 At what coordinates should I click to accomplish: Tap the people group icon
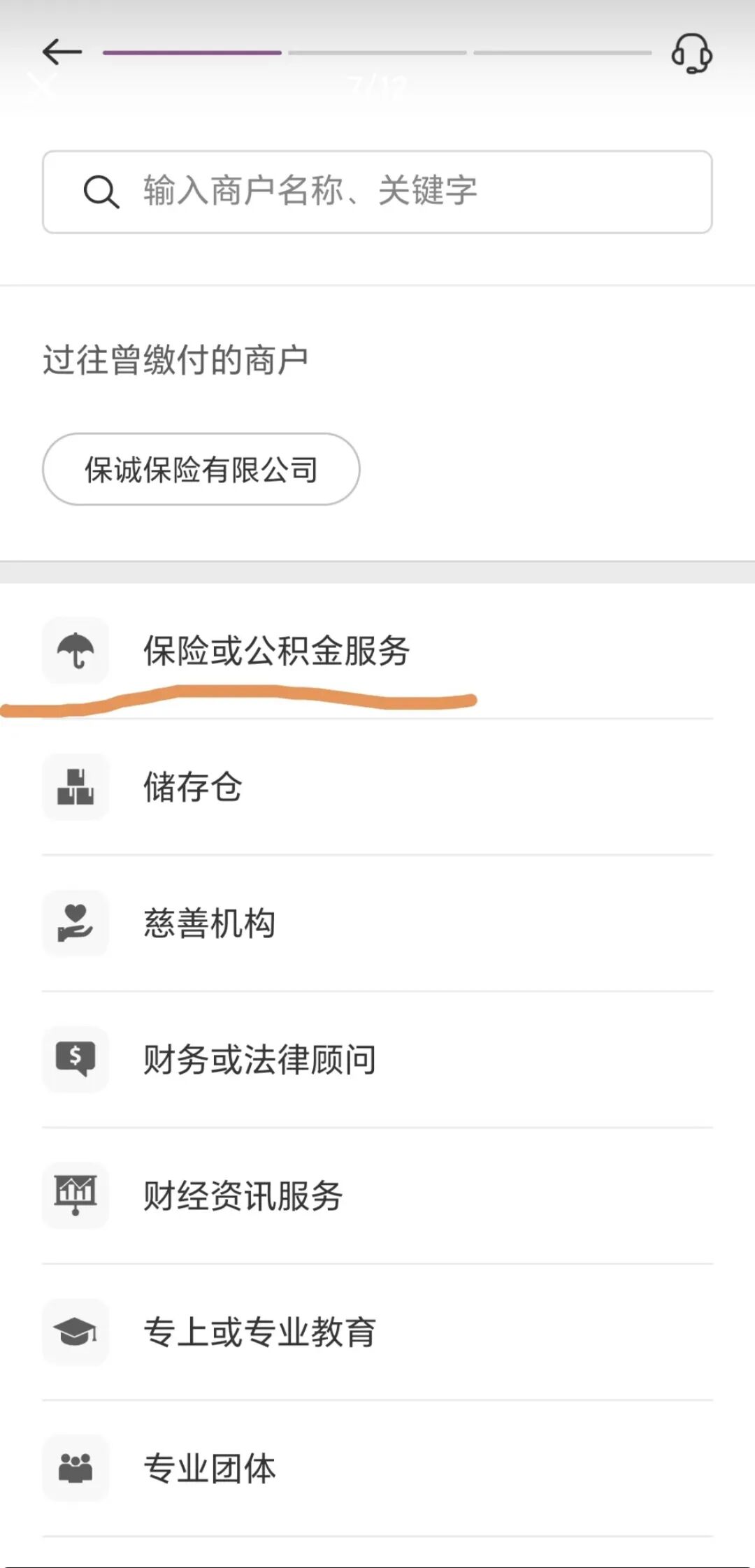coord(75,1468)
